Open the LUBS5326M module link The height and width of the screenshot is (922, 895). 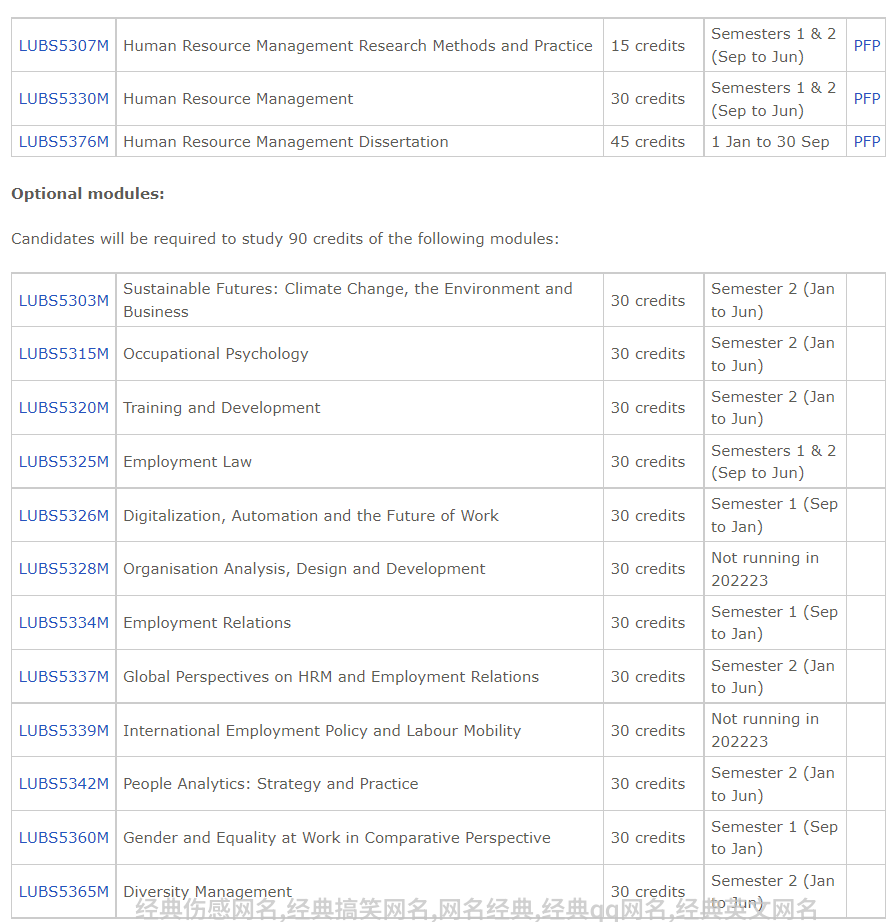[64, 516]
